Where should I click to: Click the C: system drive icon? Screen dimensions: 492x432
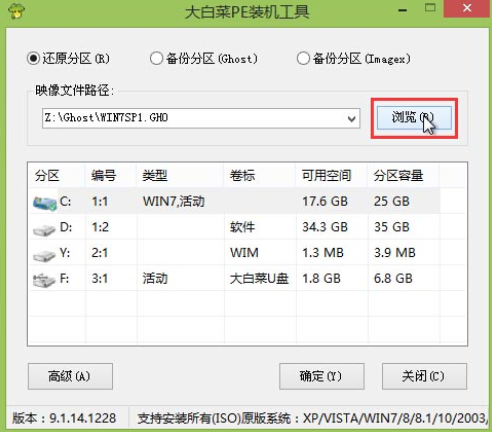[x=45, y=203]
